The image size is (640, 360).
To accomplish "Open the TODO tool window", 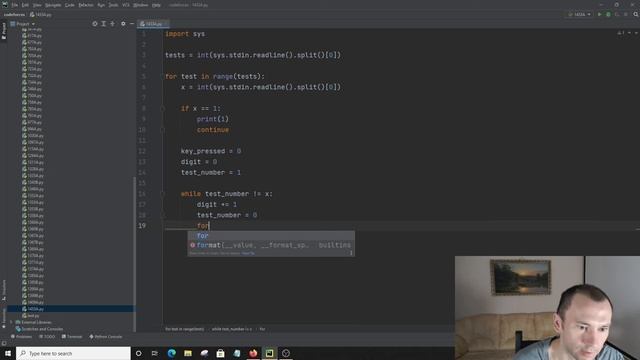I will (47, 337).
